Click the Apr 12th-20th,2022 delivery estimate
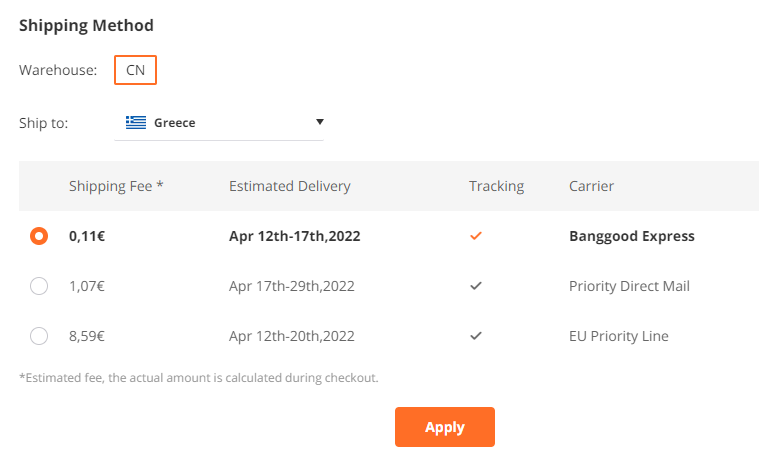759x457 pixels. pyautogui.click(x=292, y=336)
